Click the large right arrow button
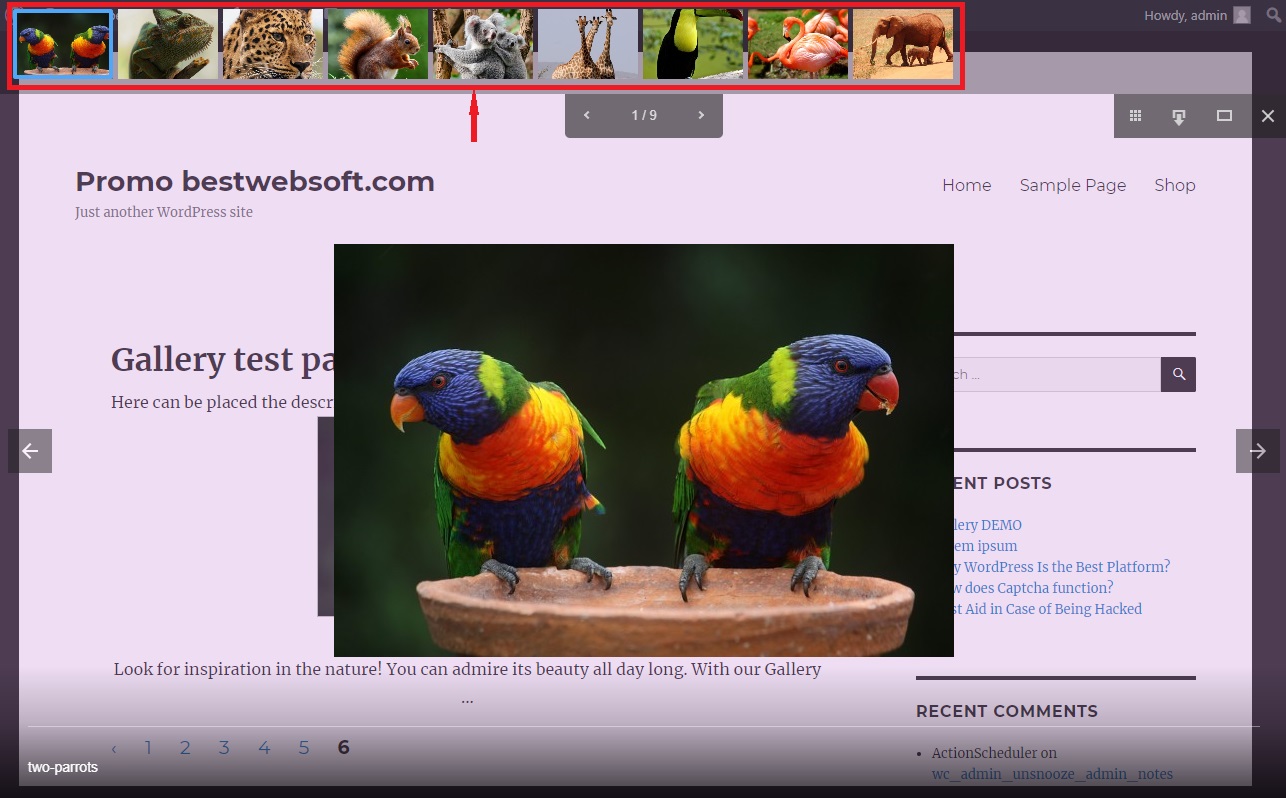The image size is (1286, 798). pyautogui.click(x=1257, y=451)
